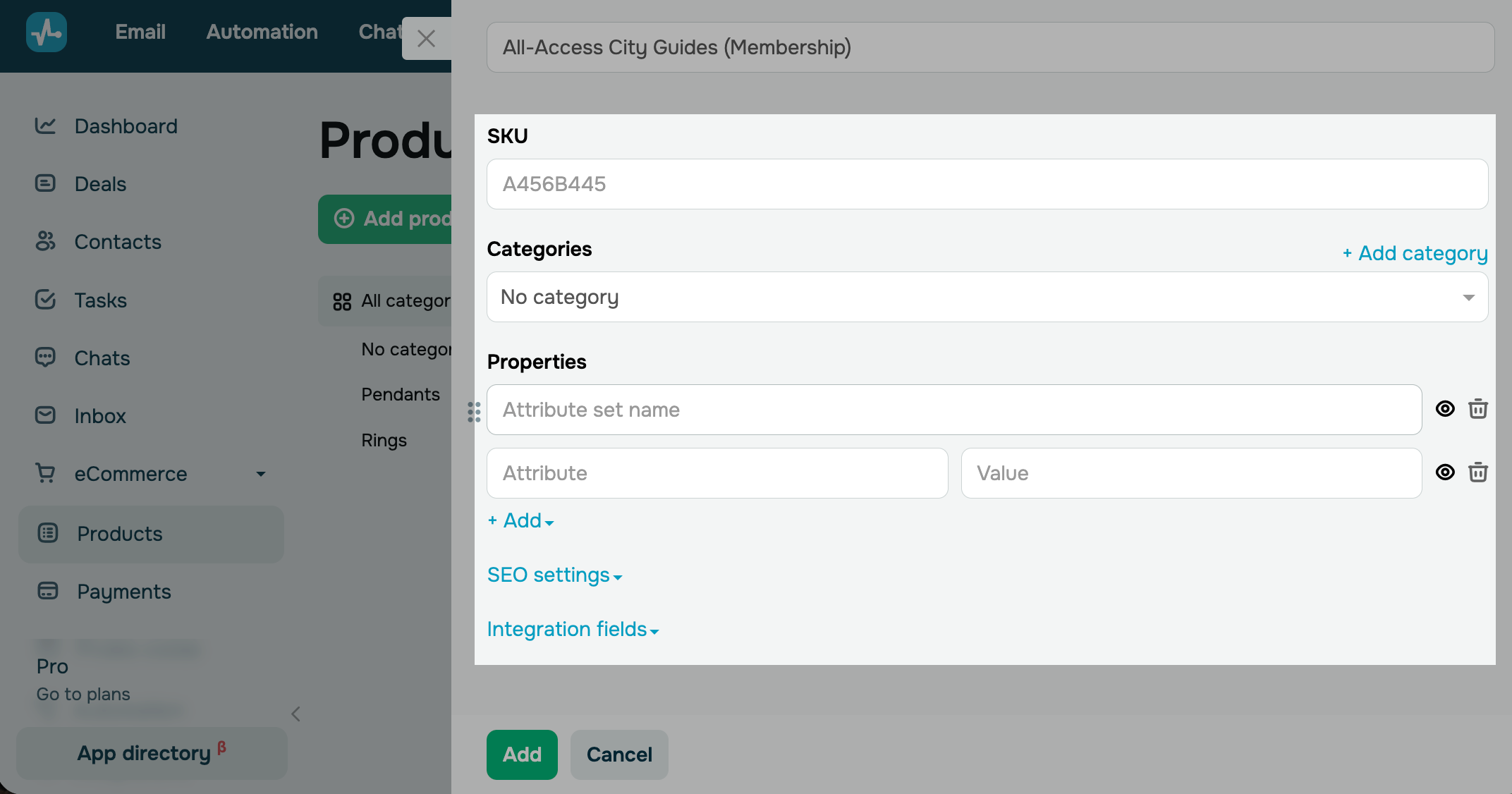Click the green Add button
This screenshot has width=1512, height=794.
coord(522,755)
